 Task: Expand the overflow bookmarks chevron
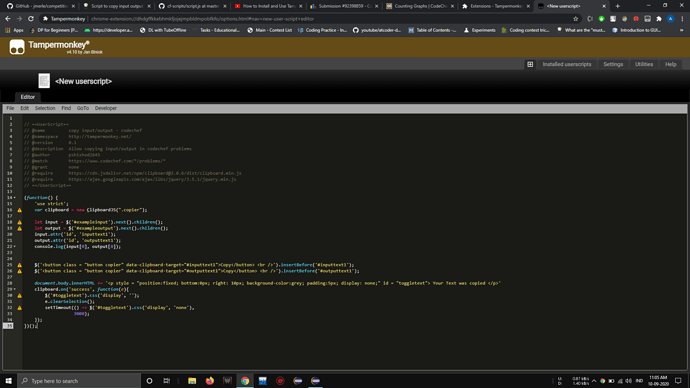click(682, 30)
